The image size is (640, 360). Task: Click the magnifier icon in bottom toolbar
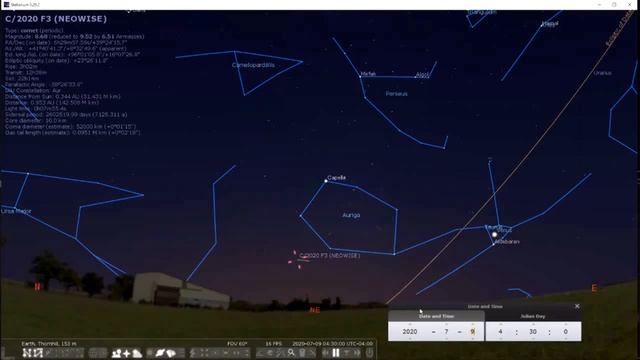point(291,353)
